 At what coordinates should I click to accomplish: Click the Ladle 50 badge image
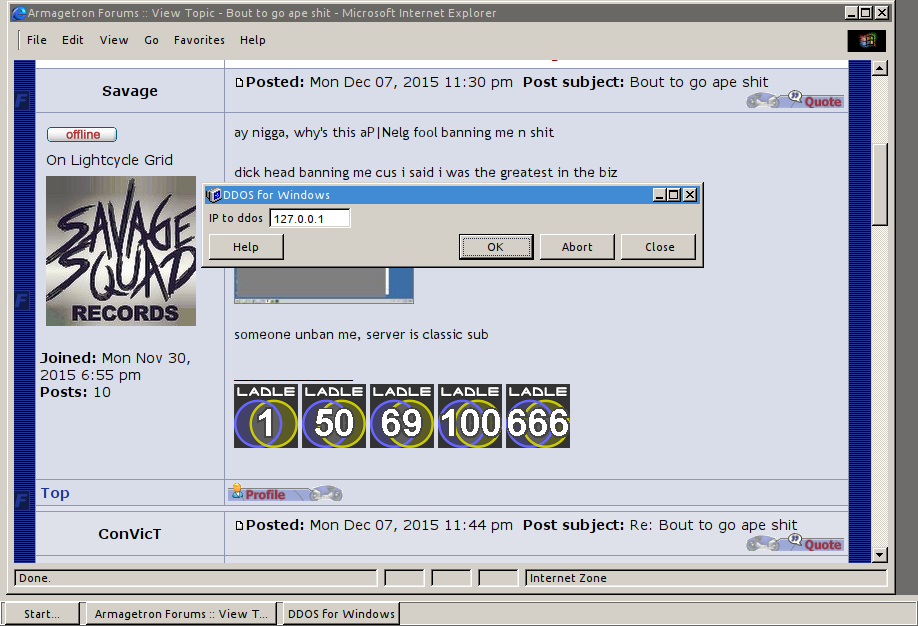pyautogui.click(x=334, y=416)
